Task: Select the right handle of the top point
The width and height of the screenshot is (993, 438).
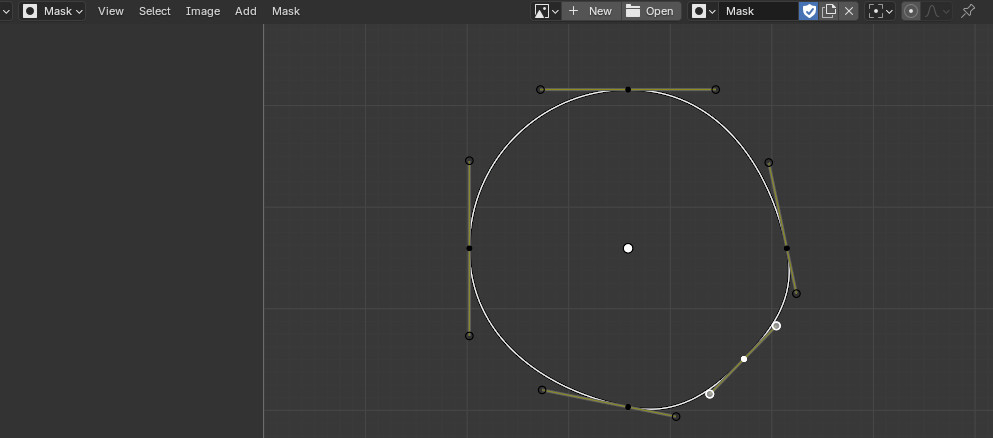Action: pos(715,89)
